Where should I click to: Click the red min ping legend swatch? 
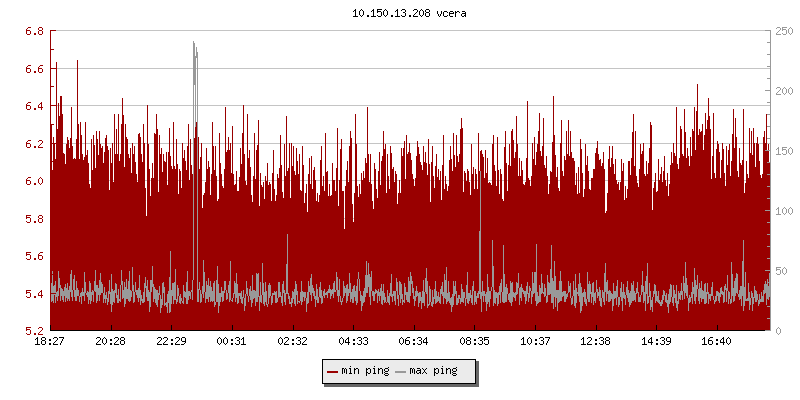333,371
